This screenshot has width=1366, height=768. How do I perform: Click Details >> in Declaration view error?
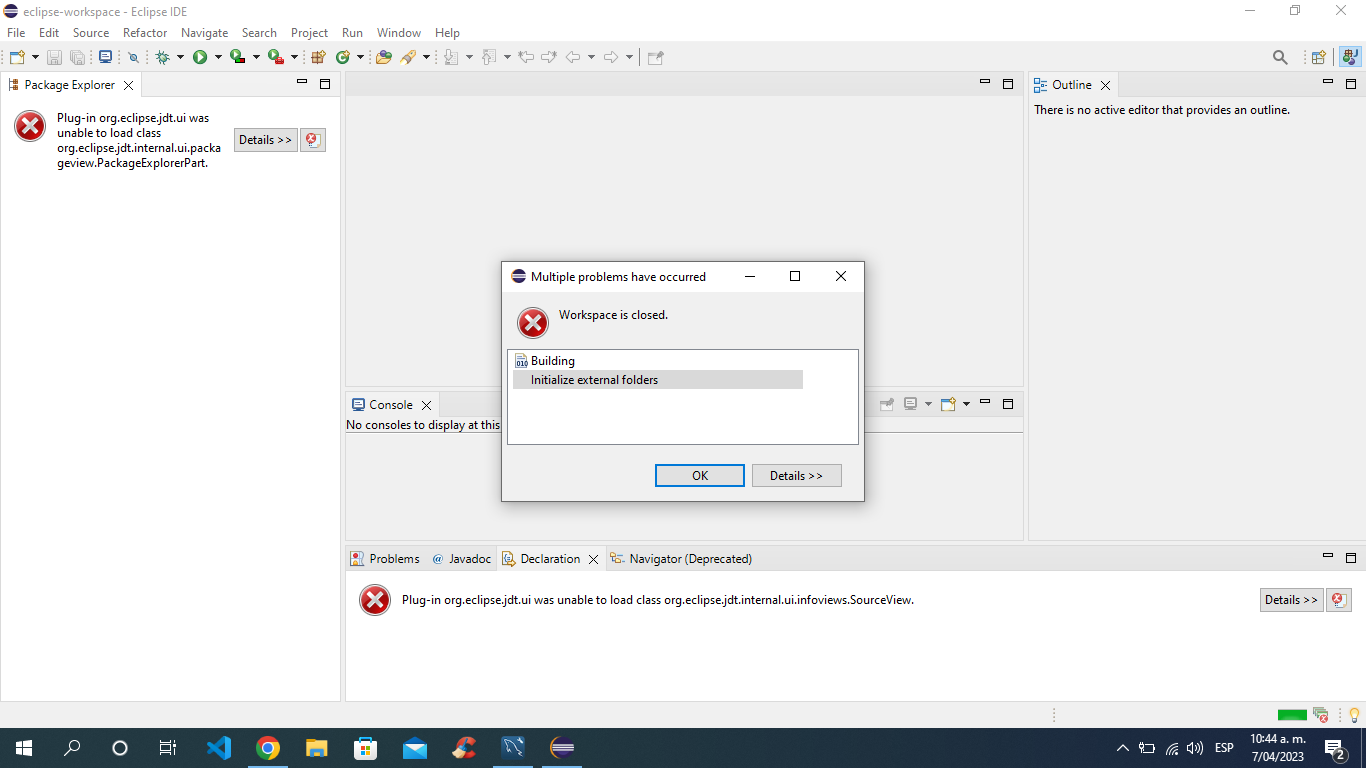pos(1292,600)
